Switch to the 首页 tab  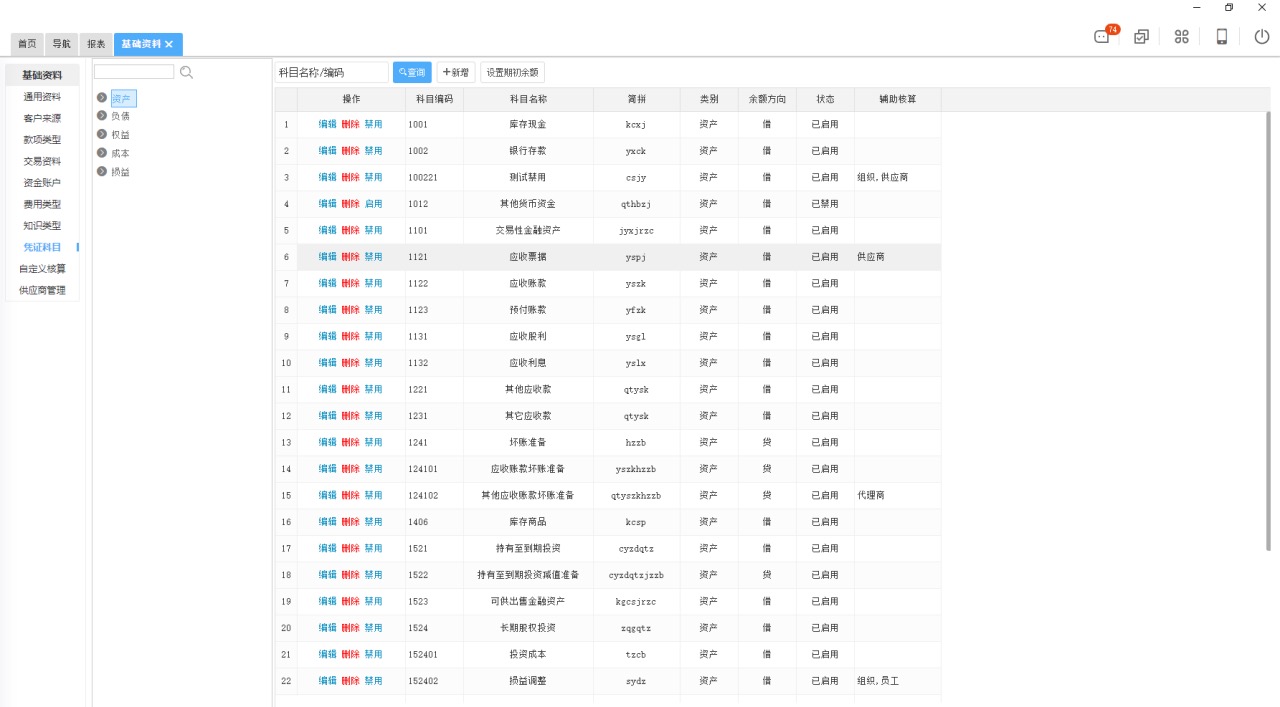point(27,44)
